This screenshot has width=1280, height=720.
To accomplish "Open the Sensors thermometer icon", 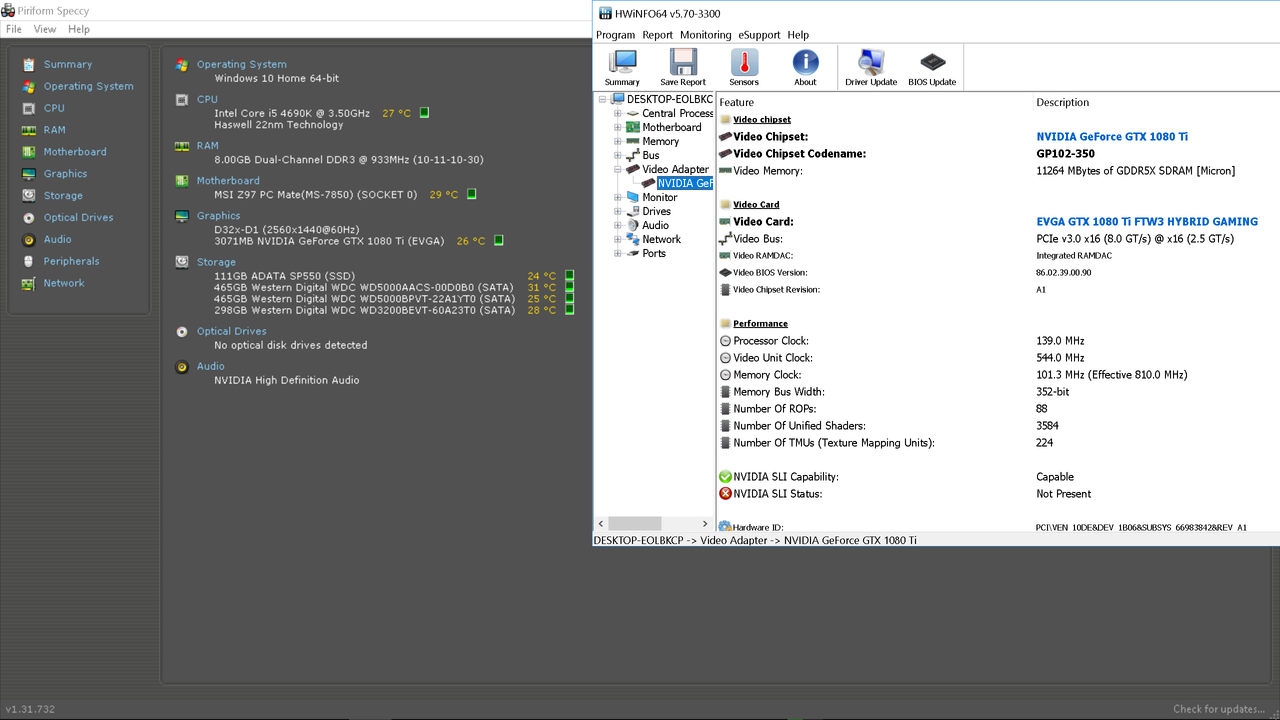I will point(744,68).
